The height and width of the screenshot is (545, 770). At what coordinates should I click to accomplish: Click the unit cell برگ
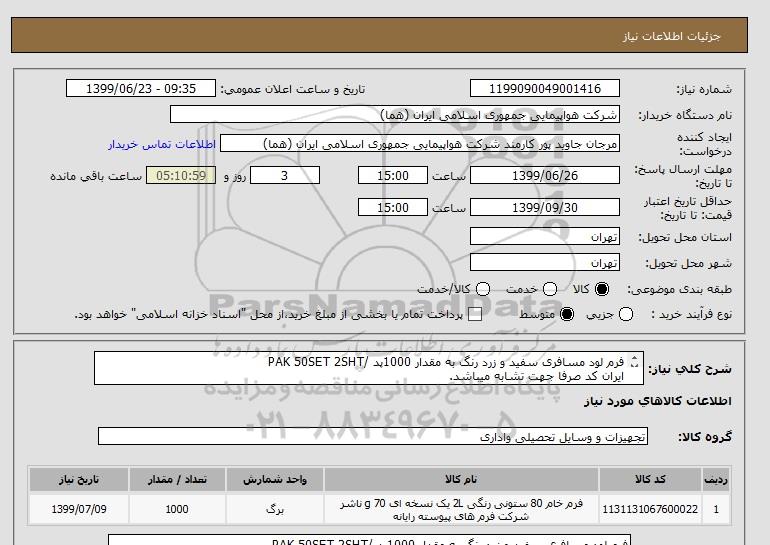tap(275, 510)
